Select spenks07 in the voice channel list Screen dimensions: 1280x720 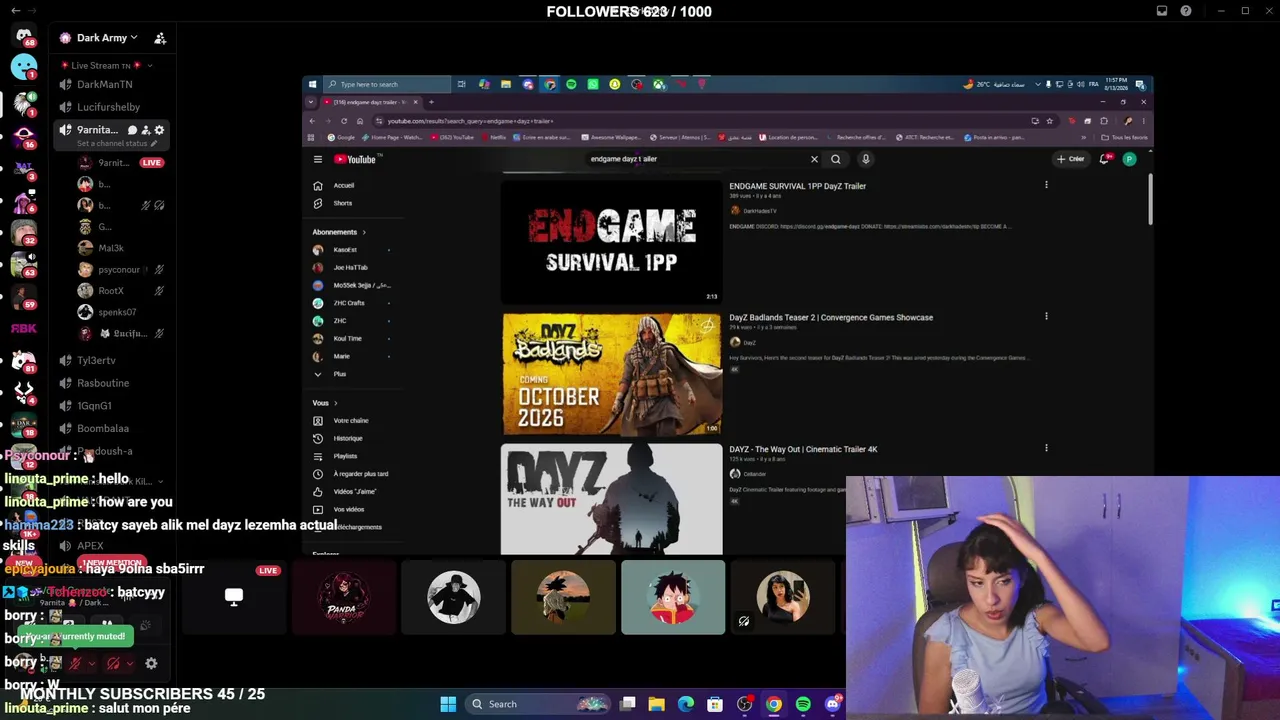pyautogui.click(x=117, y=312)
